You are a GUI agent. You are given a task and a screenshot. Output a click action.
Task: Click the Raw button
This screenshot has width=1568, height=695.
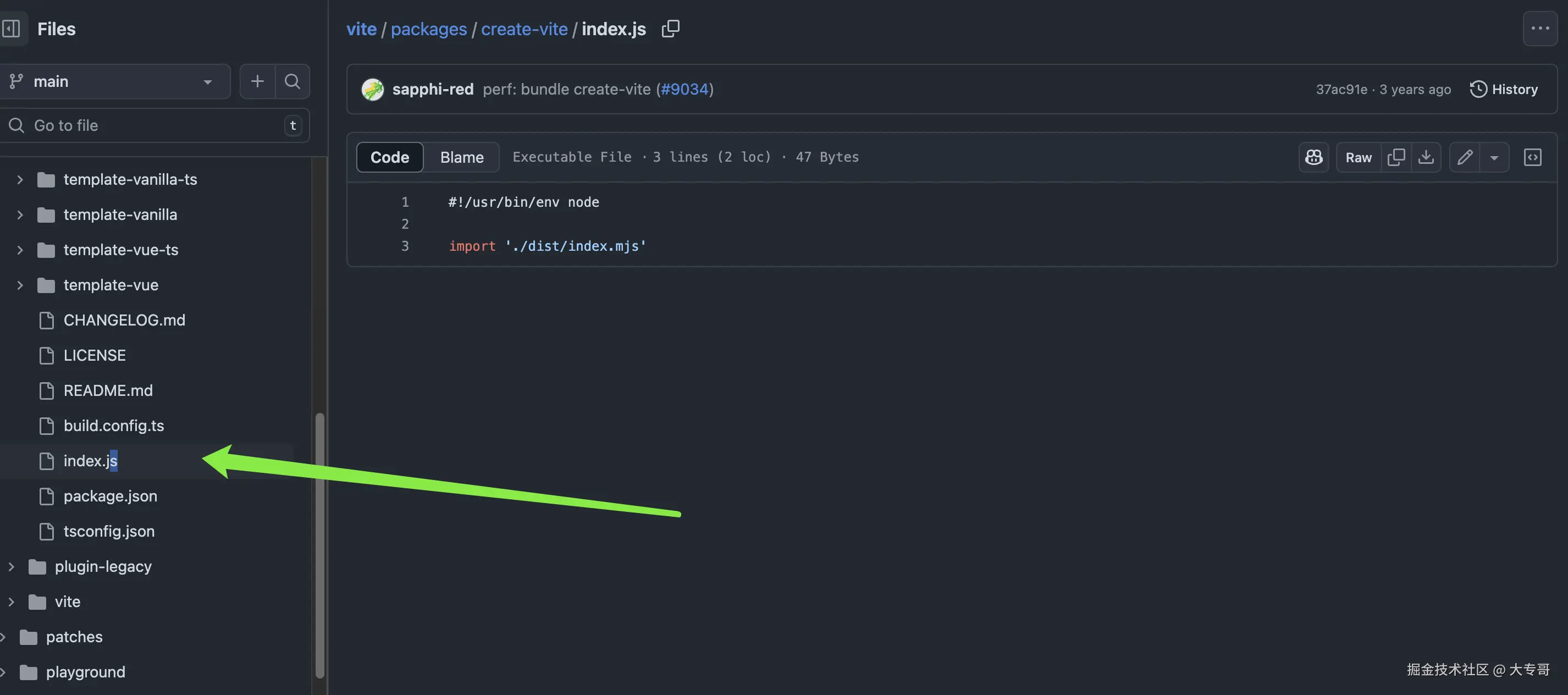pos(1358,157)
